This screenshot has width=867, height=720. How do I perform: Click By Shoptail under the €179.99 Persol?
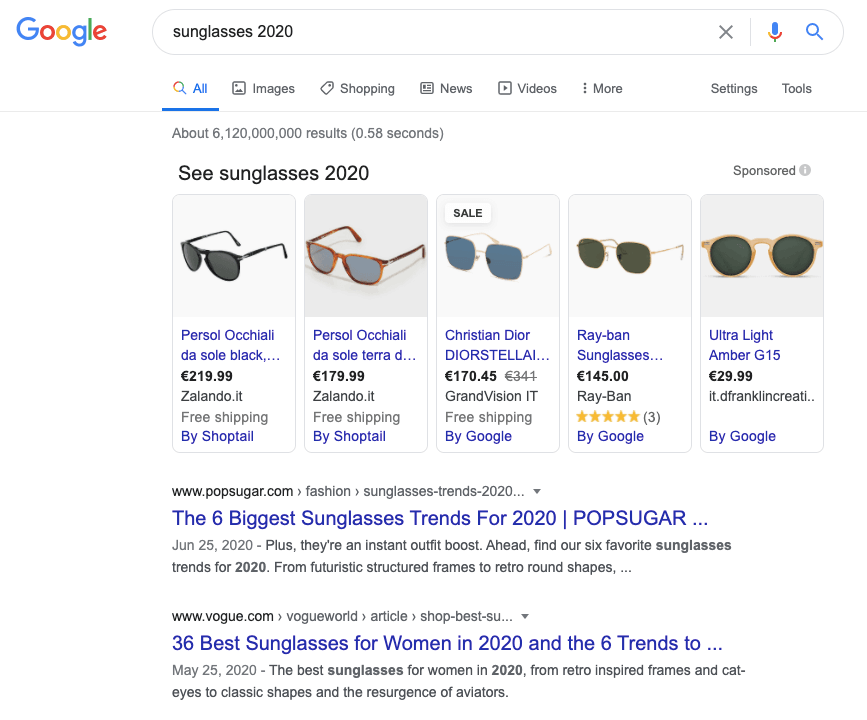[x=349, y=436]
